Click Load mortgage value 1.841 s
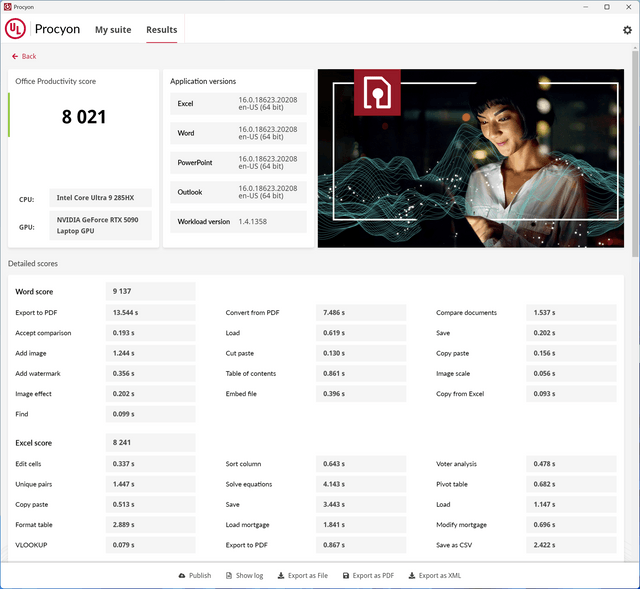This screenshot has width=640, height=589. [x=361, y=525]
